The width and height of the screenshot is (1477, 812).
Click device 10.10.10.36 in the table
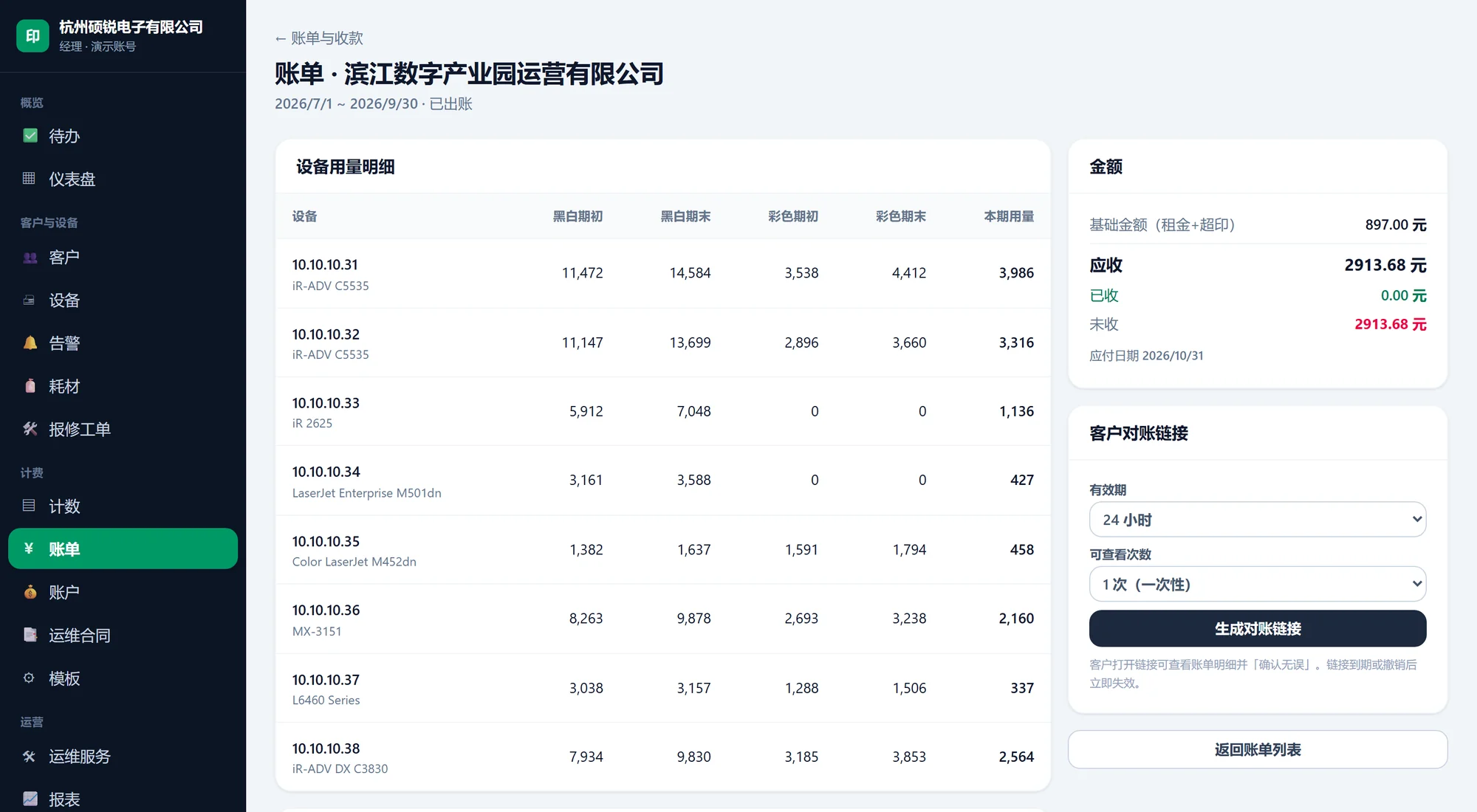pyautogui.click(x=326, y=610)
